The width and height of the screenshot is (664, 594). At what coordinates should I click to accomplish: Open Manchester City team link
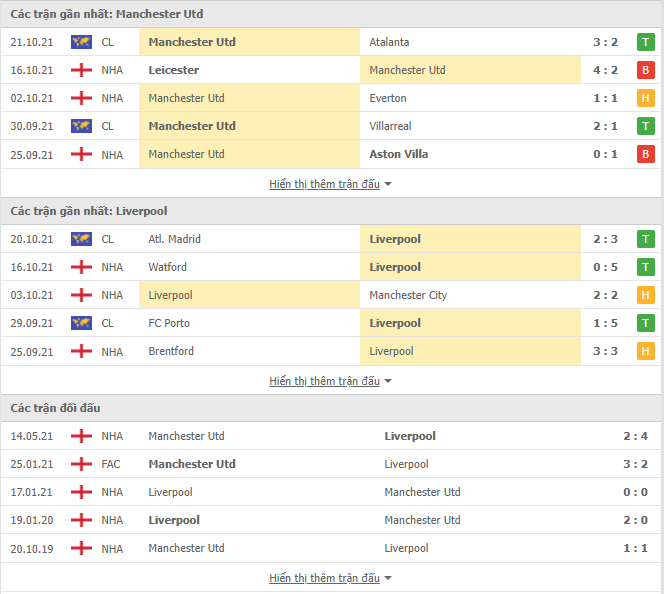click(x=408, y=295)
